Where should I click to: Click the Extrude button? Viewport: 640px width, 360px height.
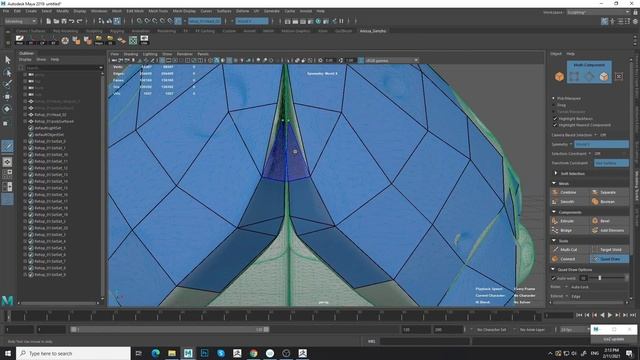click(570, 221)
